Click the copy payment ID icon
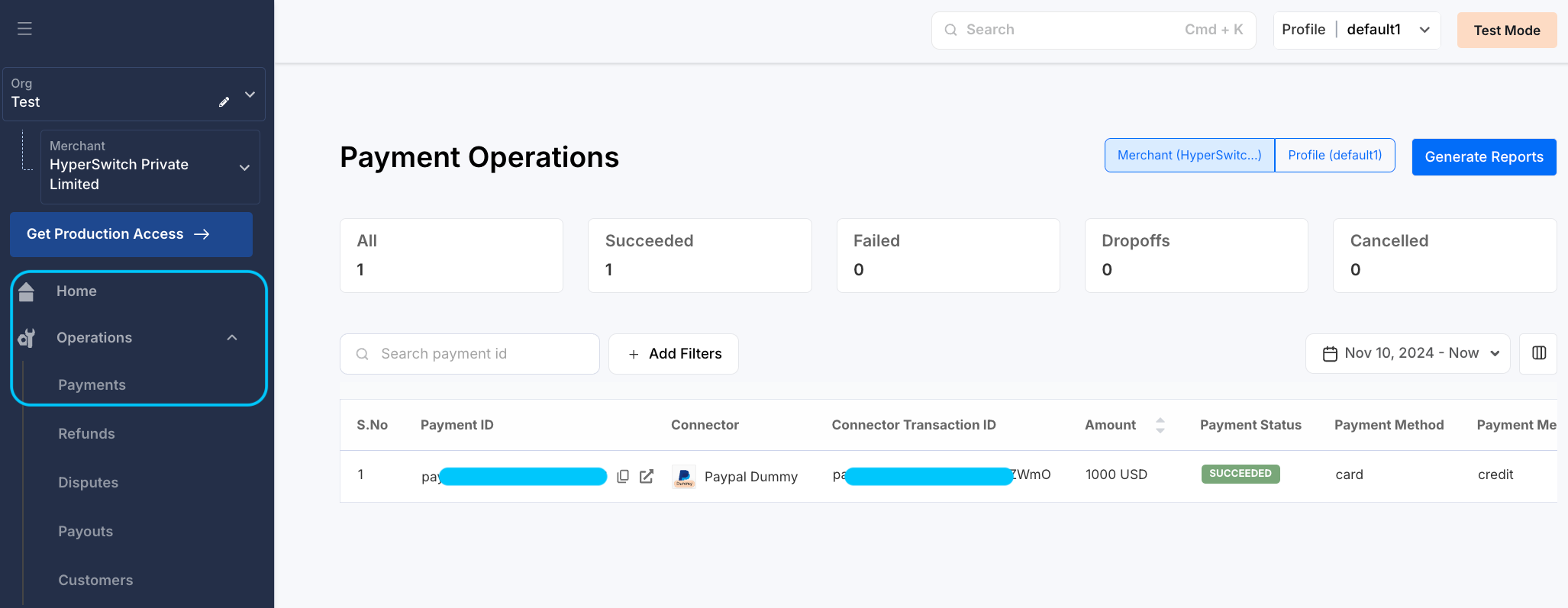This screenshot has height=608, width=1568. [x=623, y=476]
